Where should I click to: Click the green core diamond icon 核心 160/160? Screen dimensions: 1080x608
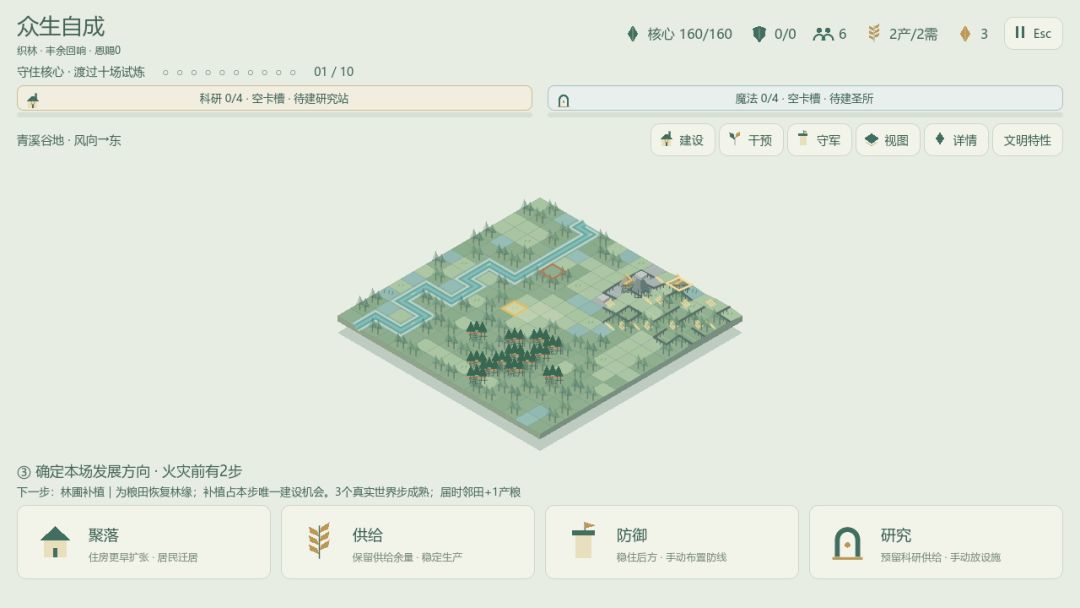[632, 34]
